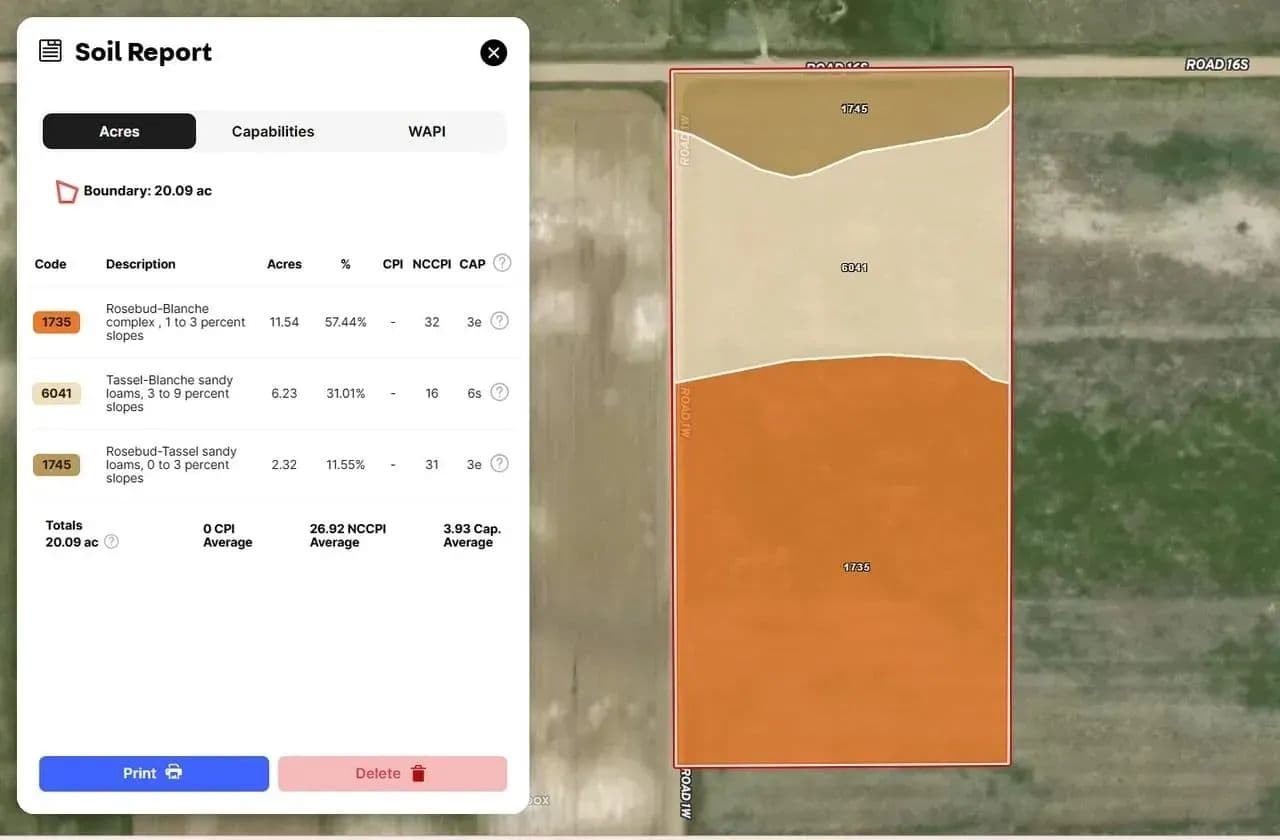Open help icon for soil 1745 row
Image resolution: width=1280 pixels, height=840 pixels.
point(499,464)
